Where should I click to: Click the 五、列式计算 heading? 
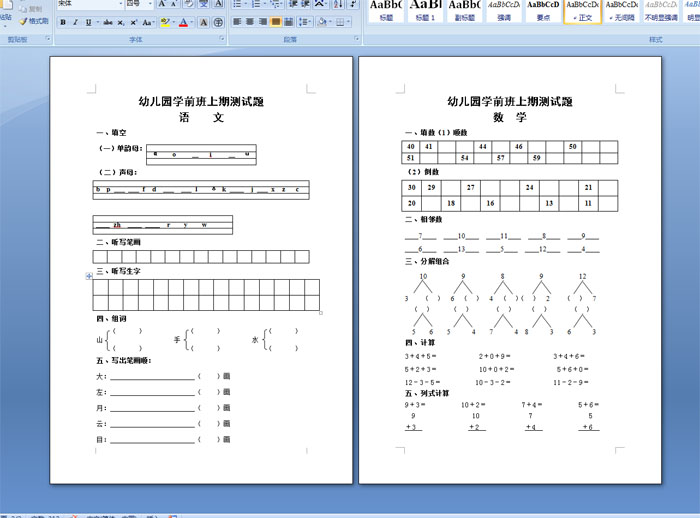tap(427, 393)
